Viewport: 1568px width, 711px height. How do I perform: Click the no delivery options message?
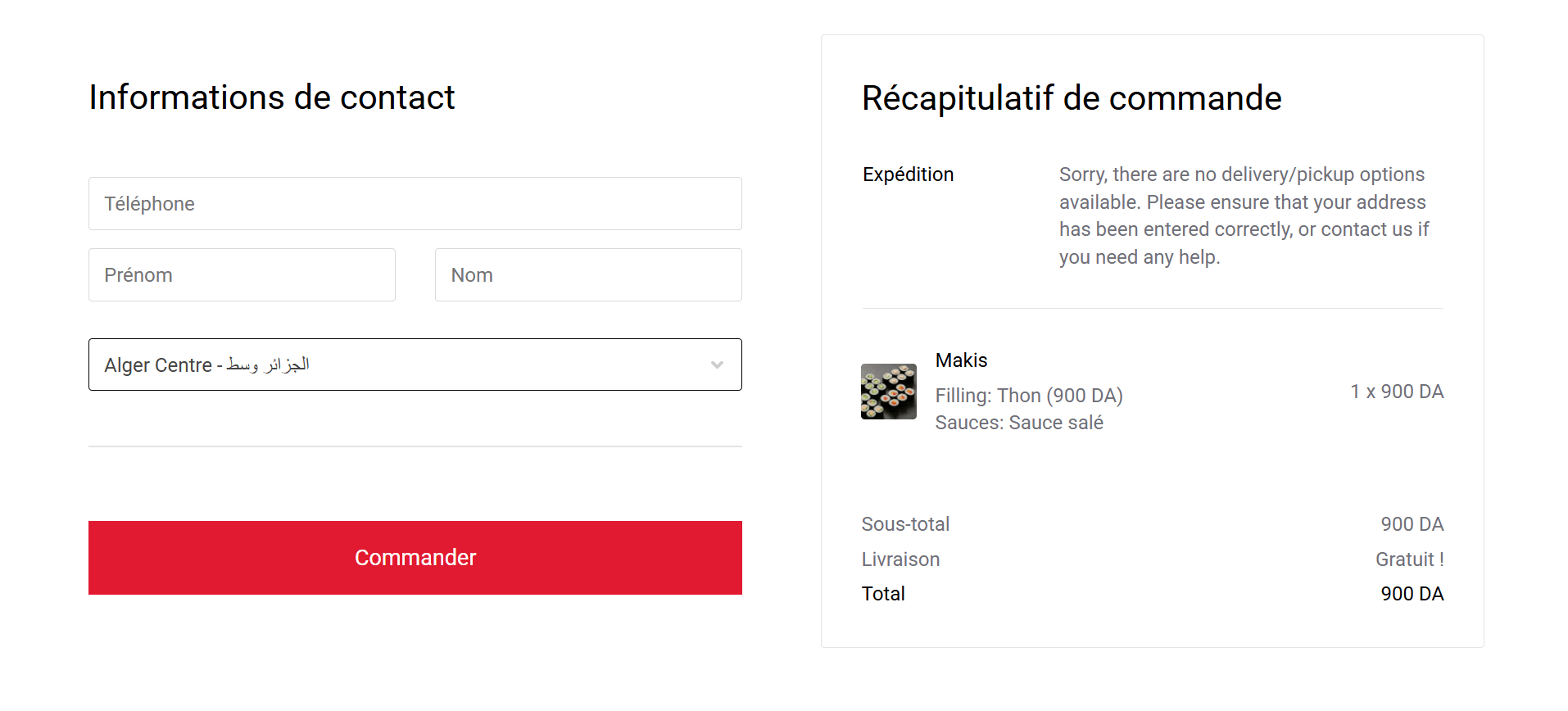[1243, 215]
